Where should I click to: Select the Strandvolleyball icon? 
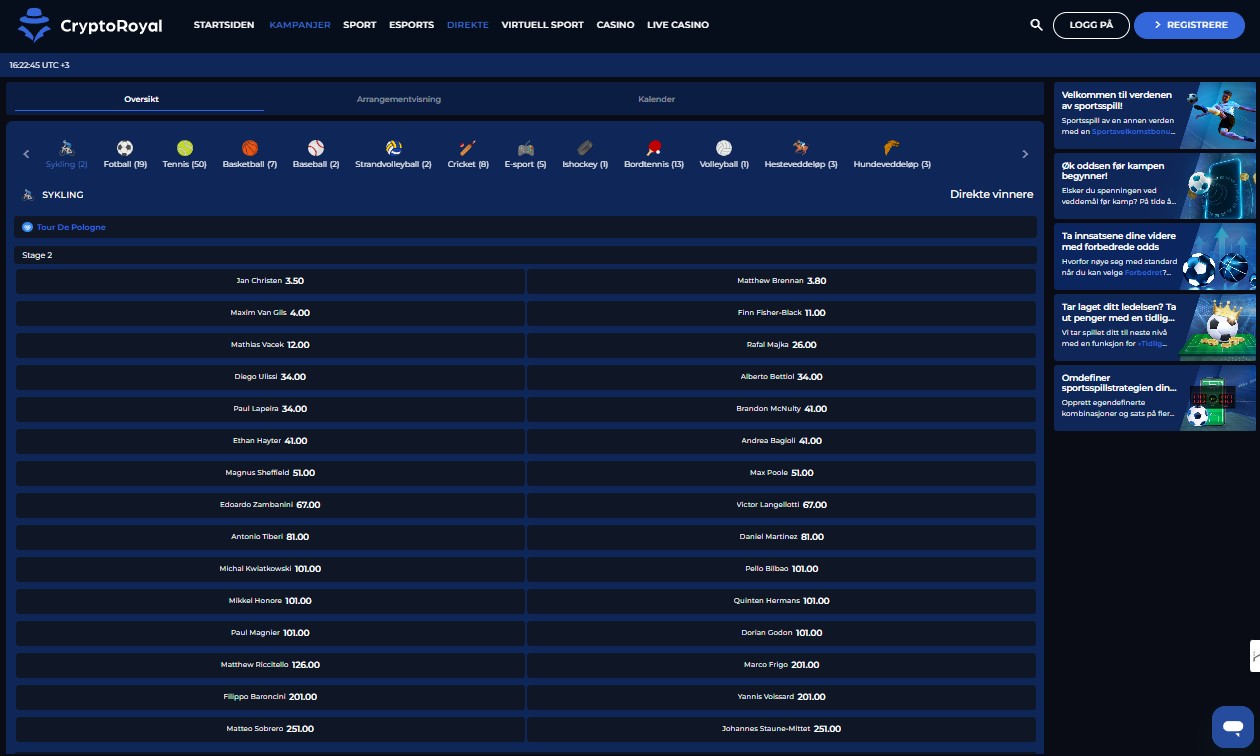click(x=393, y=148)
